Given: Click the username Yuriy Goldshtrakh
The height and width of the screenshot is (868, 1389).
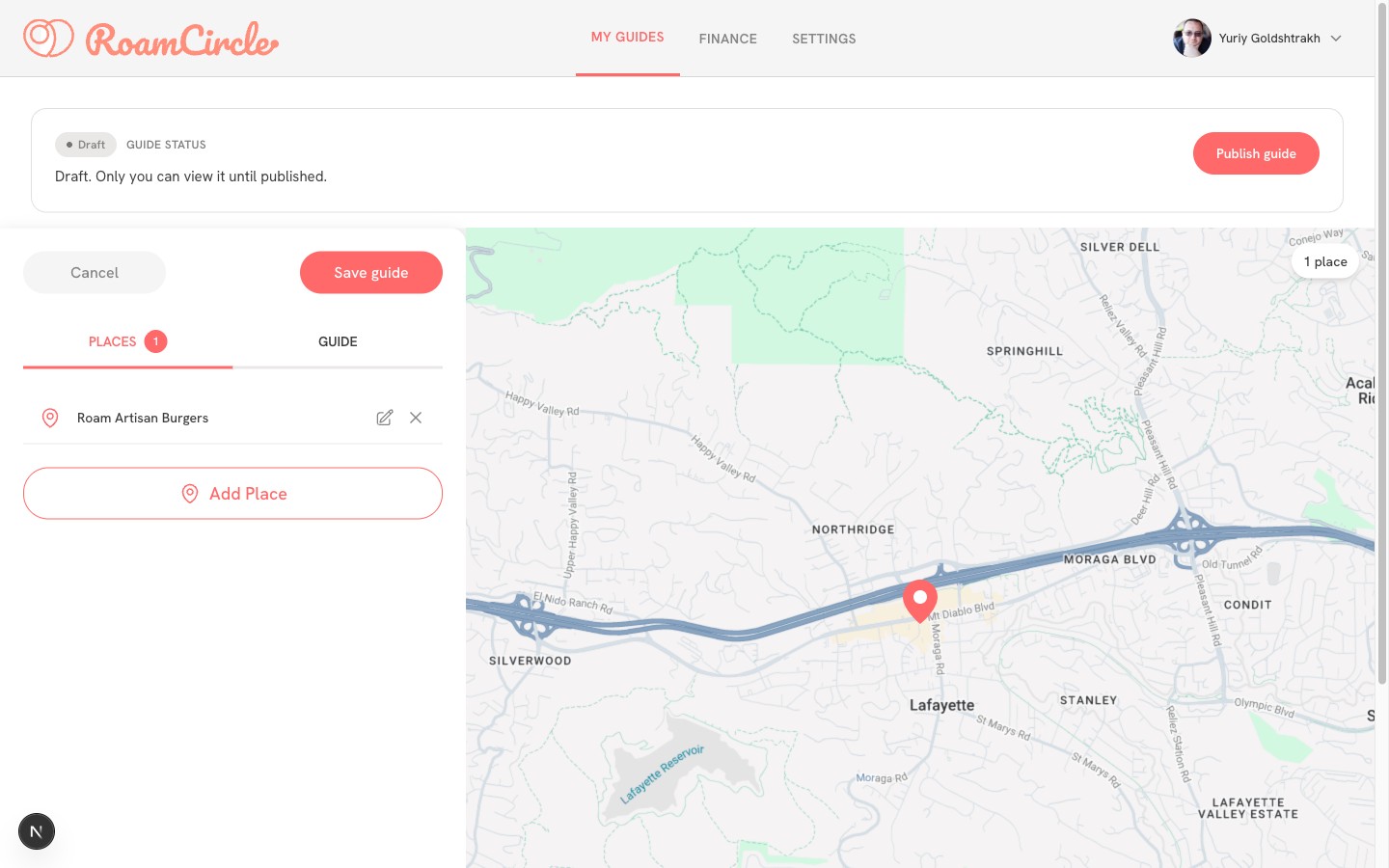Looking at the screenshot, I should tap(1269, 39).
